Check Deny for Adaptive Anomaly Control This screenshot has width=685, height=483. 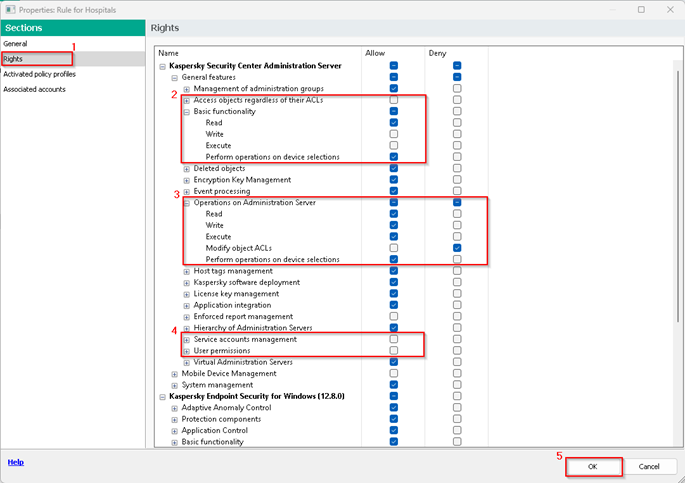click(457, 407)
